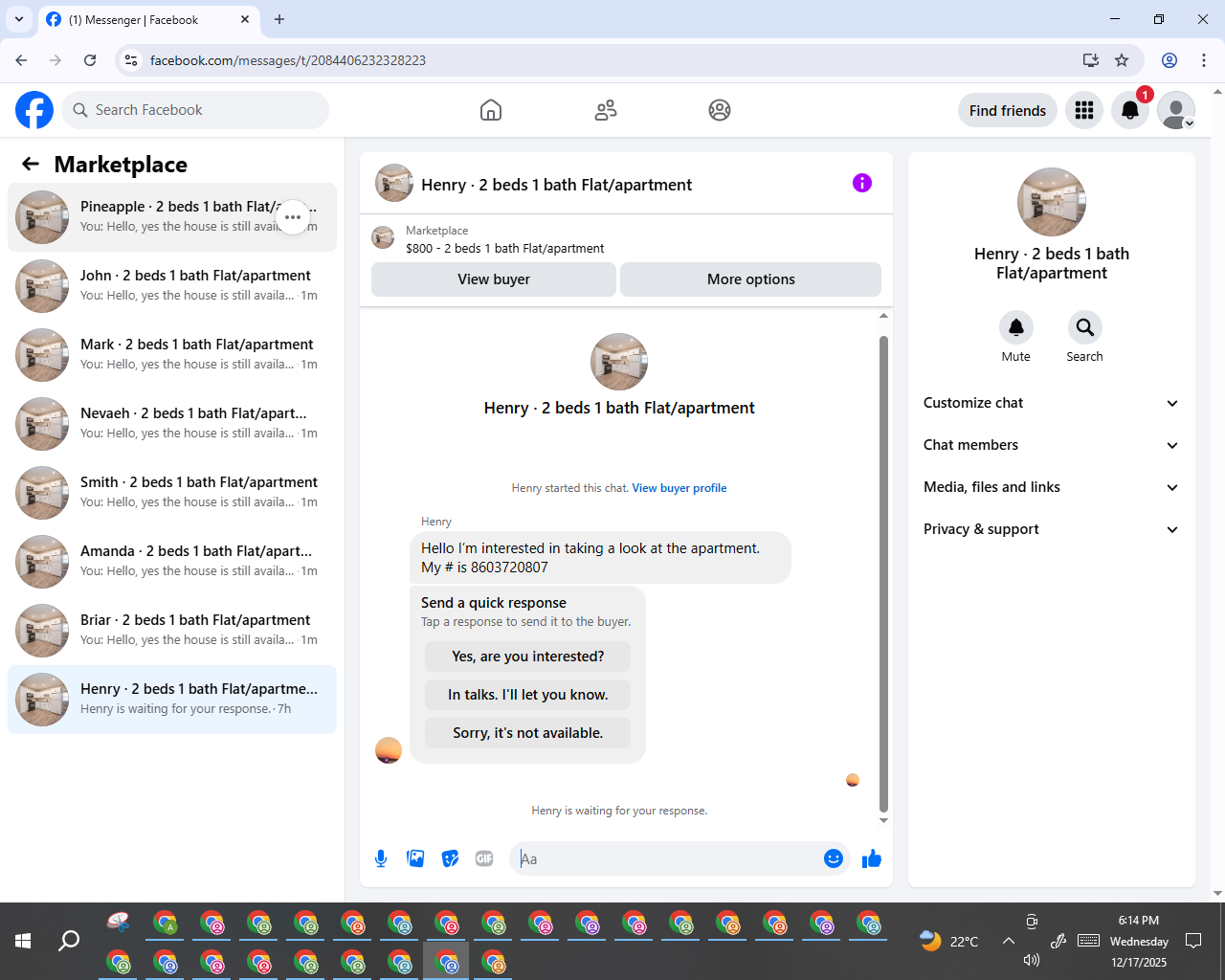Attach a photo or file
The image size is (1225, 980).
pos(415,858)
